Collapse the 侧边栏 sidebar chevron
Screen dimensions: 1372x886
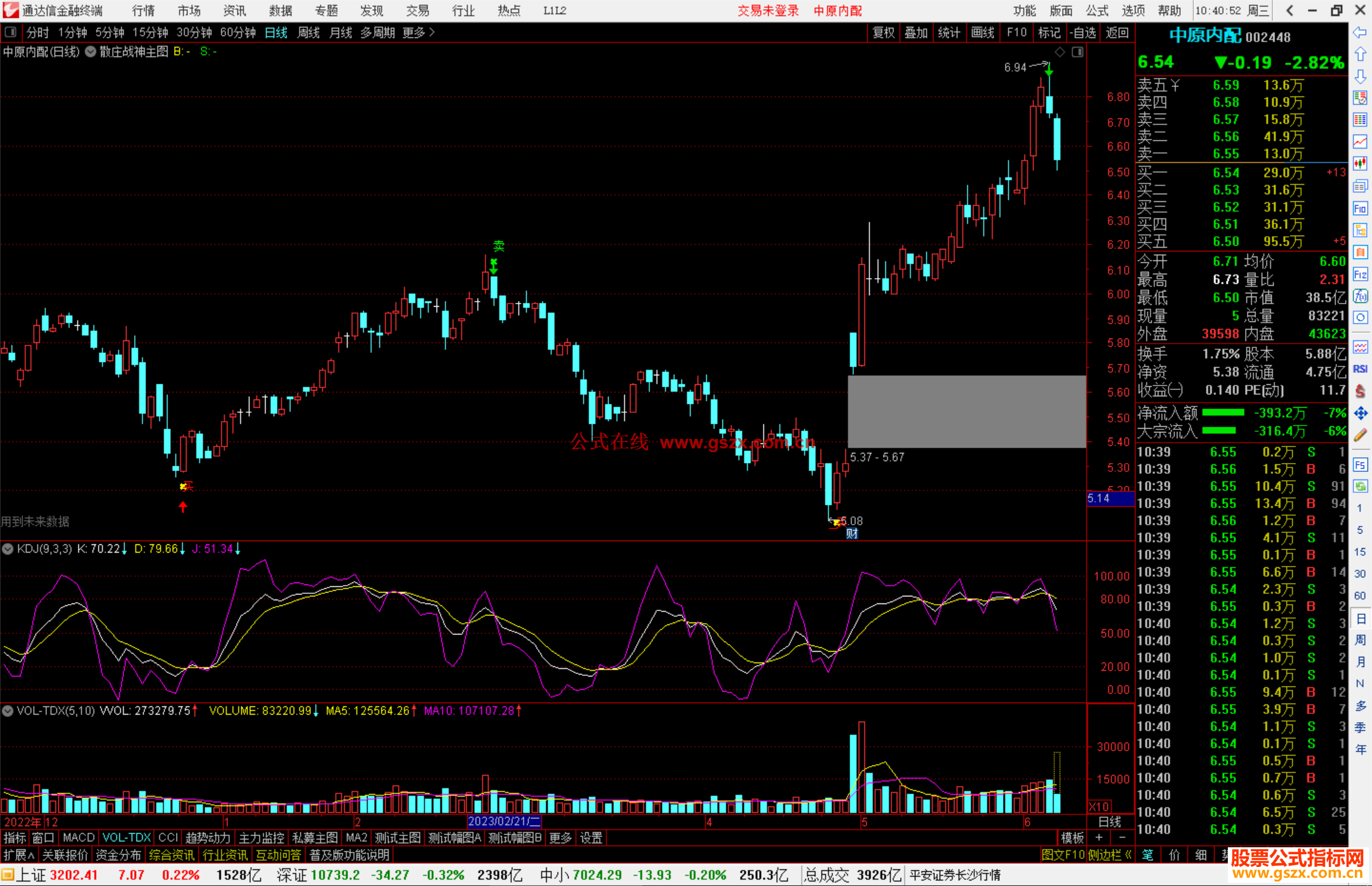(x=1127, y=856)
